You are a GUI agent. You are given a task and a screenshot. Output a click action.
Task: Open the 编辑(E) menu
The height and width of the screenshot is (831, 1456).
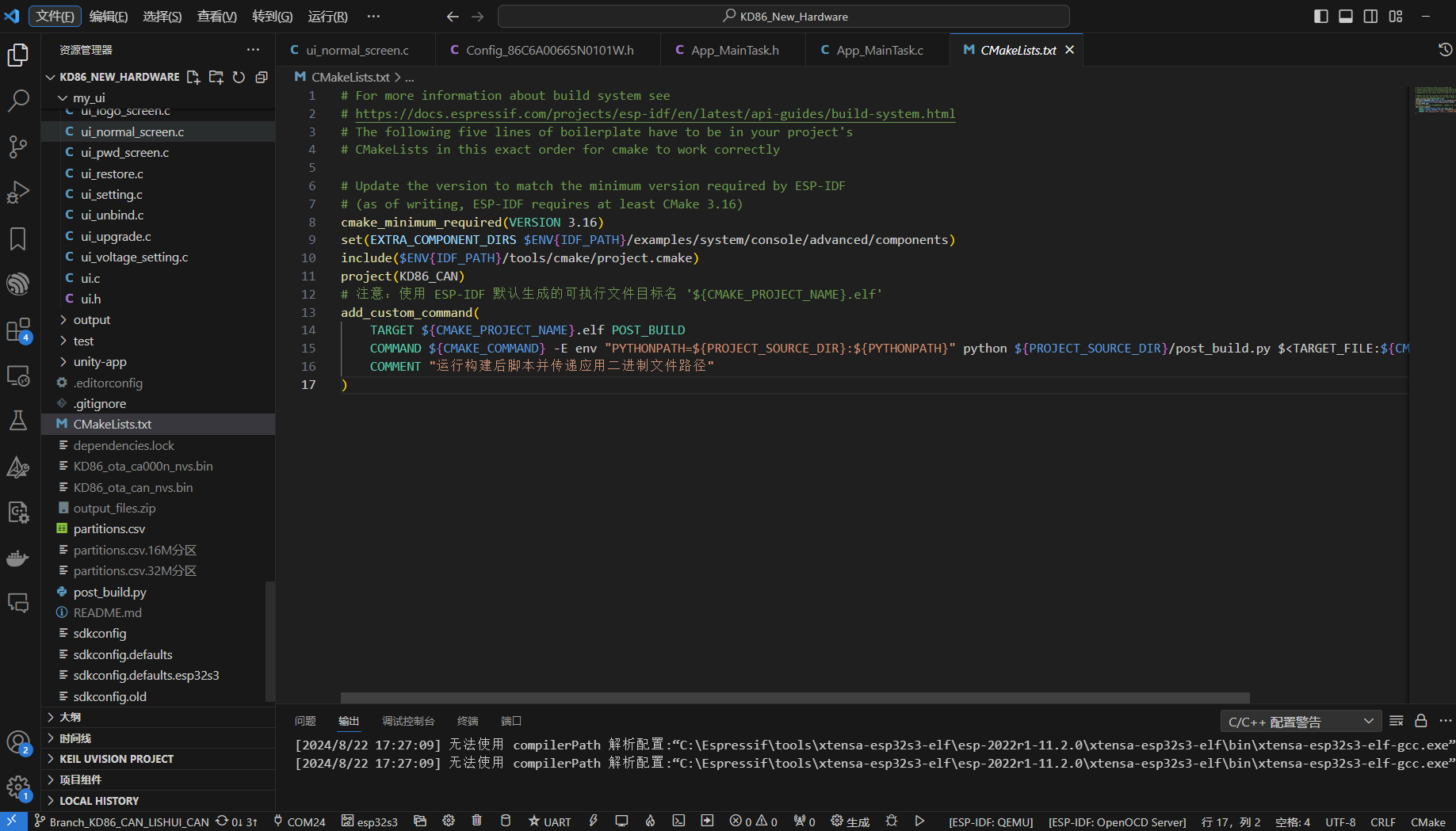109,16
